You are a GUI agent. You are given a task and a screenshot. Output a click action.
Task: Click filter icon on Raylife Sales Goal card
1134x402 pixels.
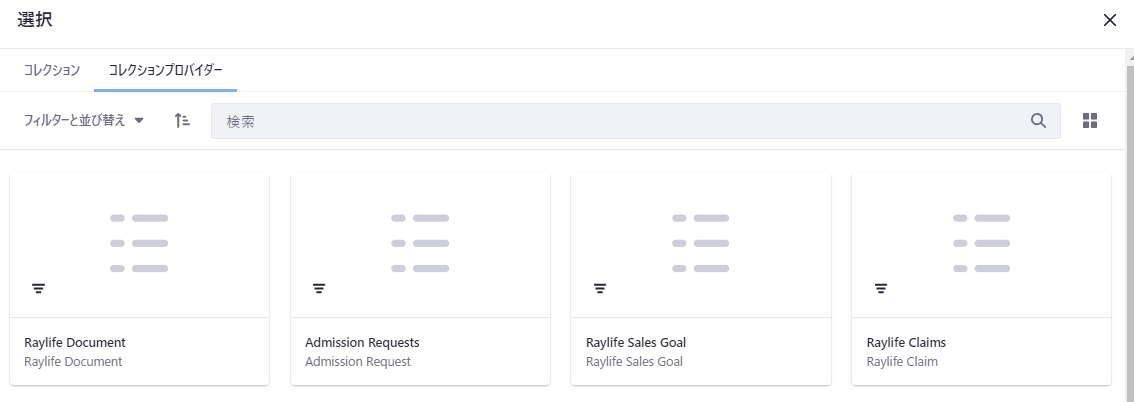tap(600, 289)
